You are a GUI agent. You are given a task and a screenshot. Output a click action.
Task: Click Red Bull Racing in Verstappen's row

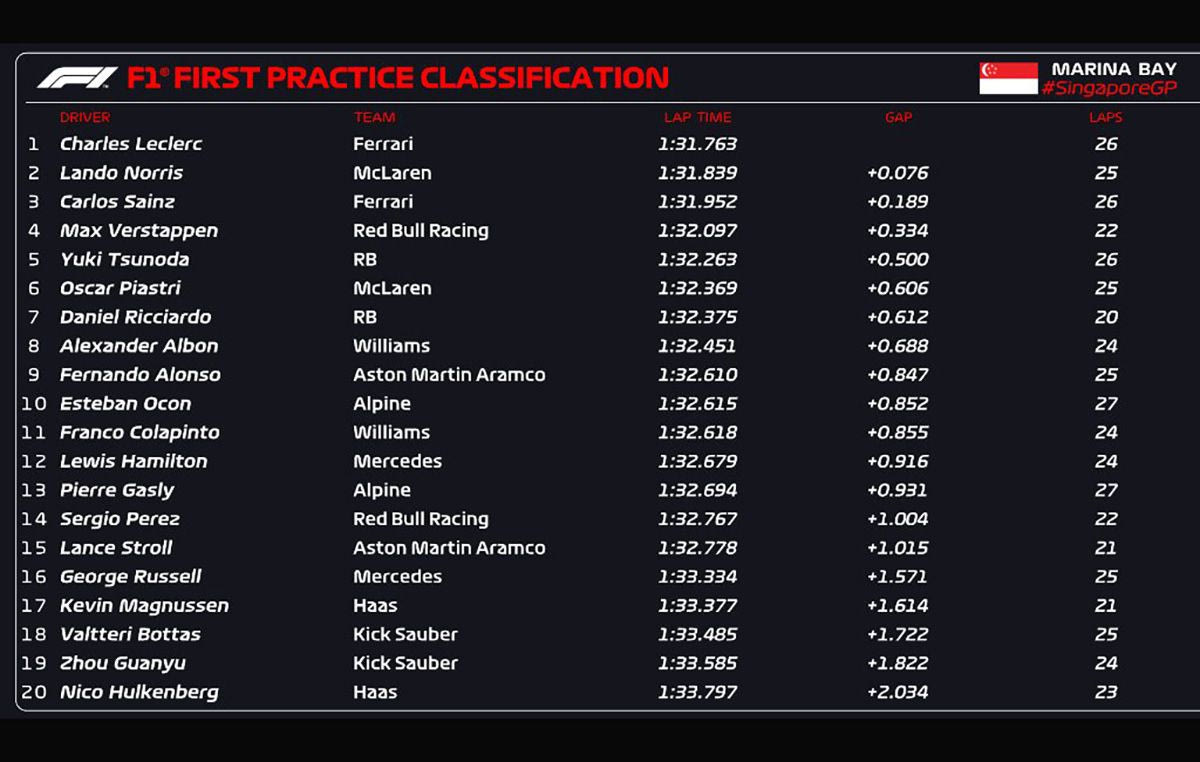(x=421, y=231)
